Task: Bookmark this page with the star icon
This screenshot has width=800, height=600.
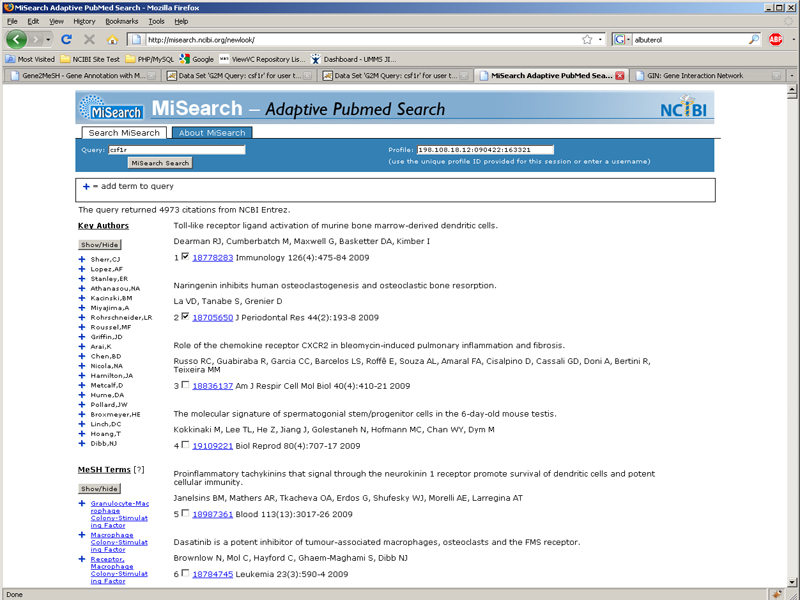Action: pos(587,39)
